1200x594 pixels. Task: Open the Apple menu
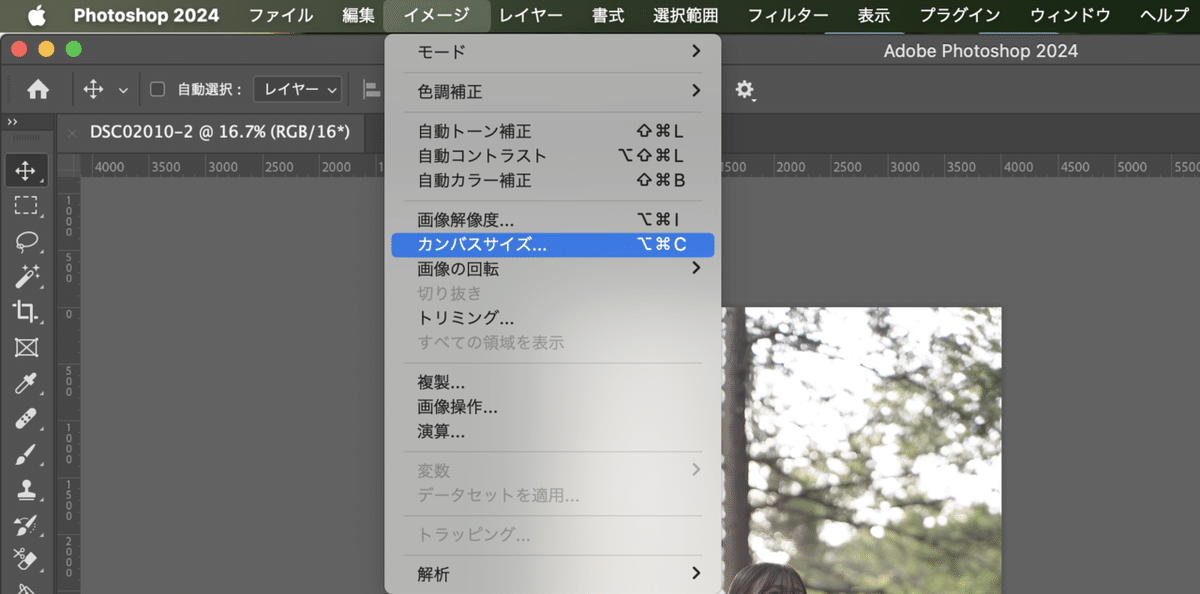(37, 15)
